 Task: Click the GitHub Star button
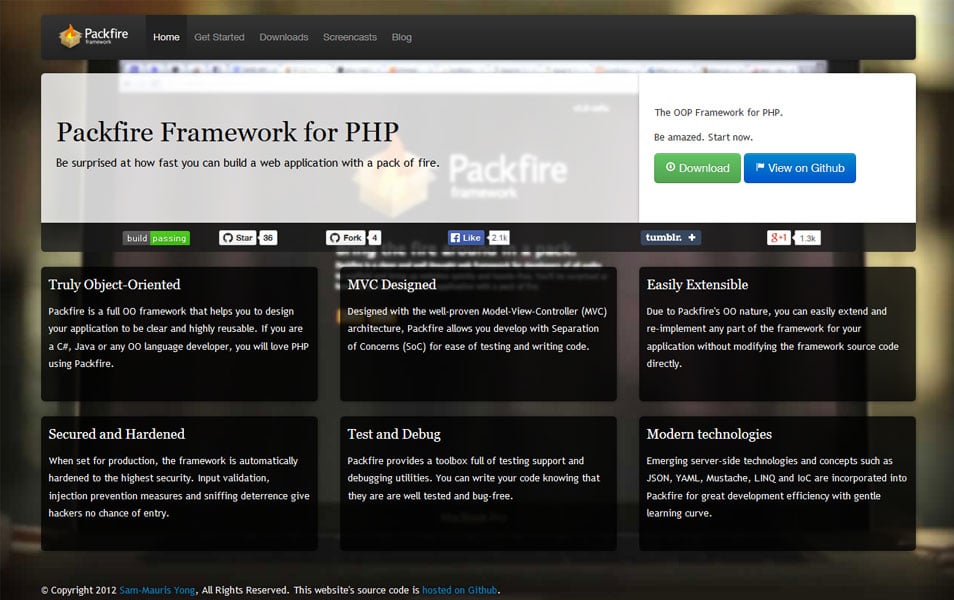pyautogui.click(x=237, y=237)
